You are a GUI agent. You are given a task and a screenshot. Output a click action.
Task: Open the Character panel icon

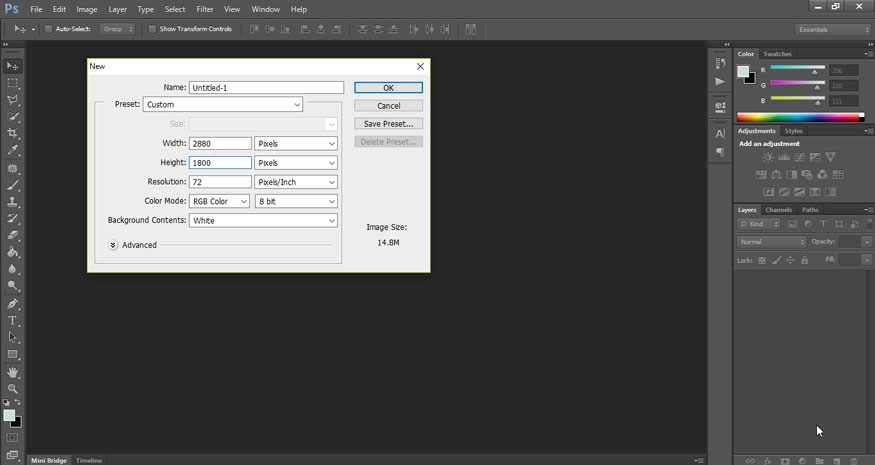(x=720, y=133)
